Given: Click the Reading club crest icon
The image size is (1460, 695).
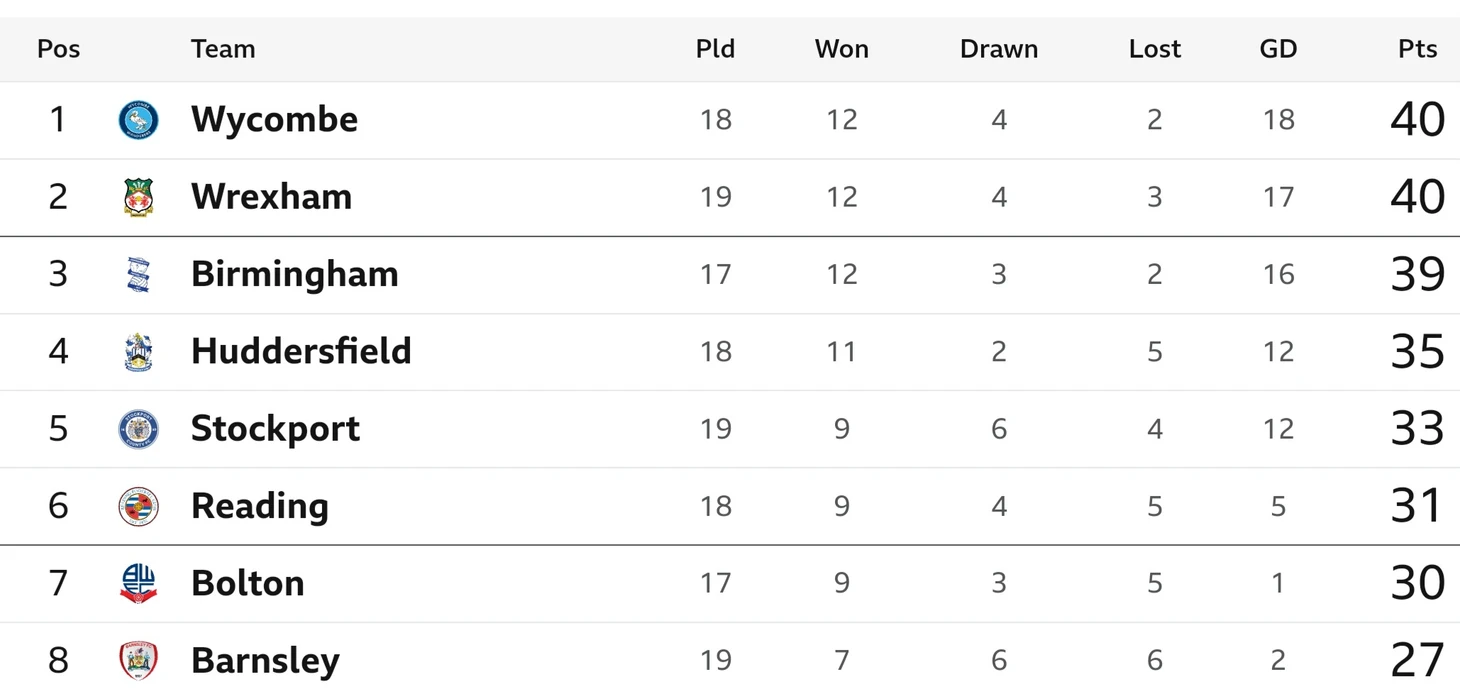Looking at the screenshot, I should click(138, 506).
